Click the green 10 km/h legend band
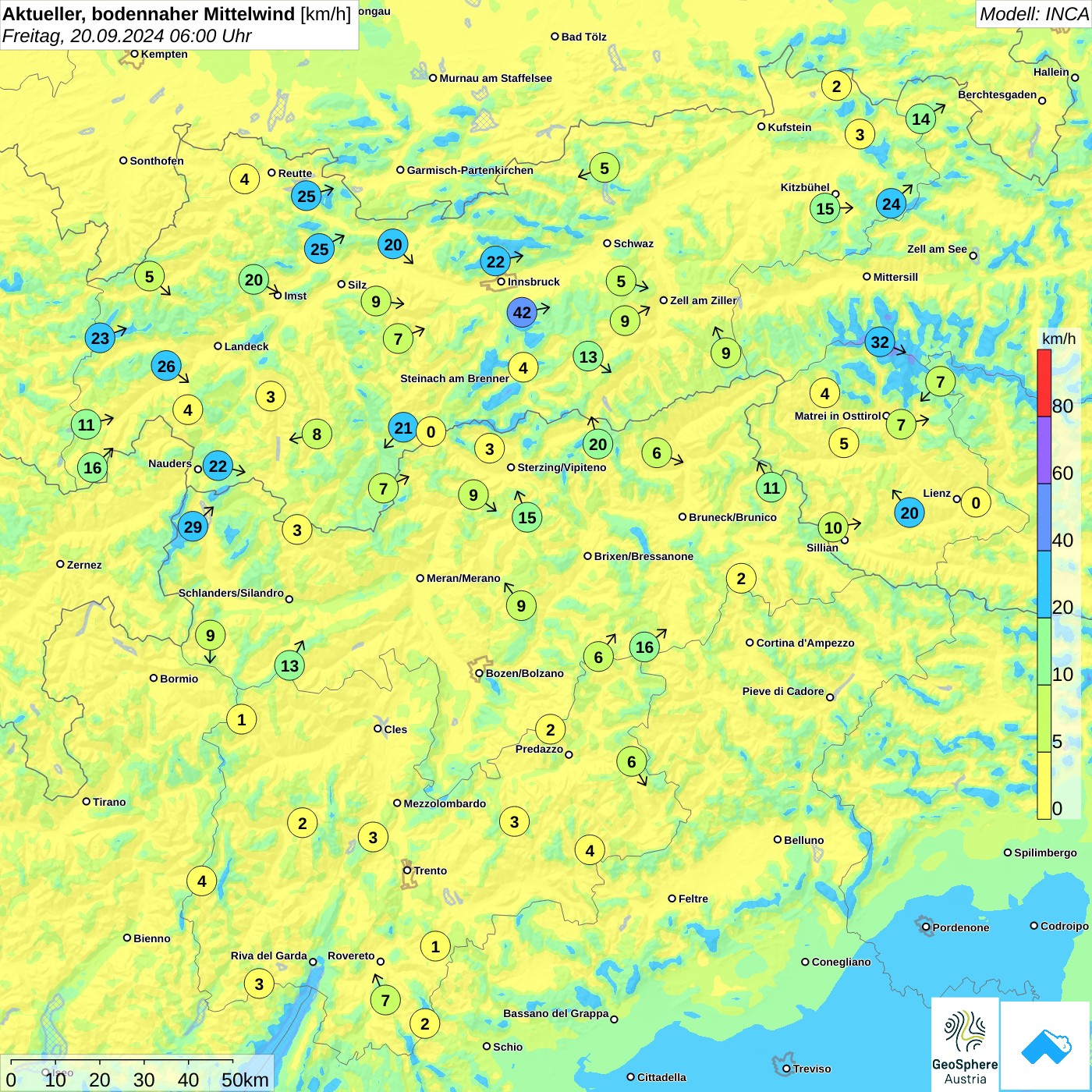This screenshot has width=1092, height=1092. tap(1044, 651)
